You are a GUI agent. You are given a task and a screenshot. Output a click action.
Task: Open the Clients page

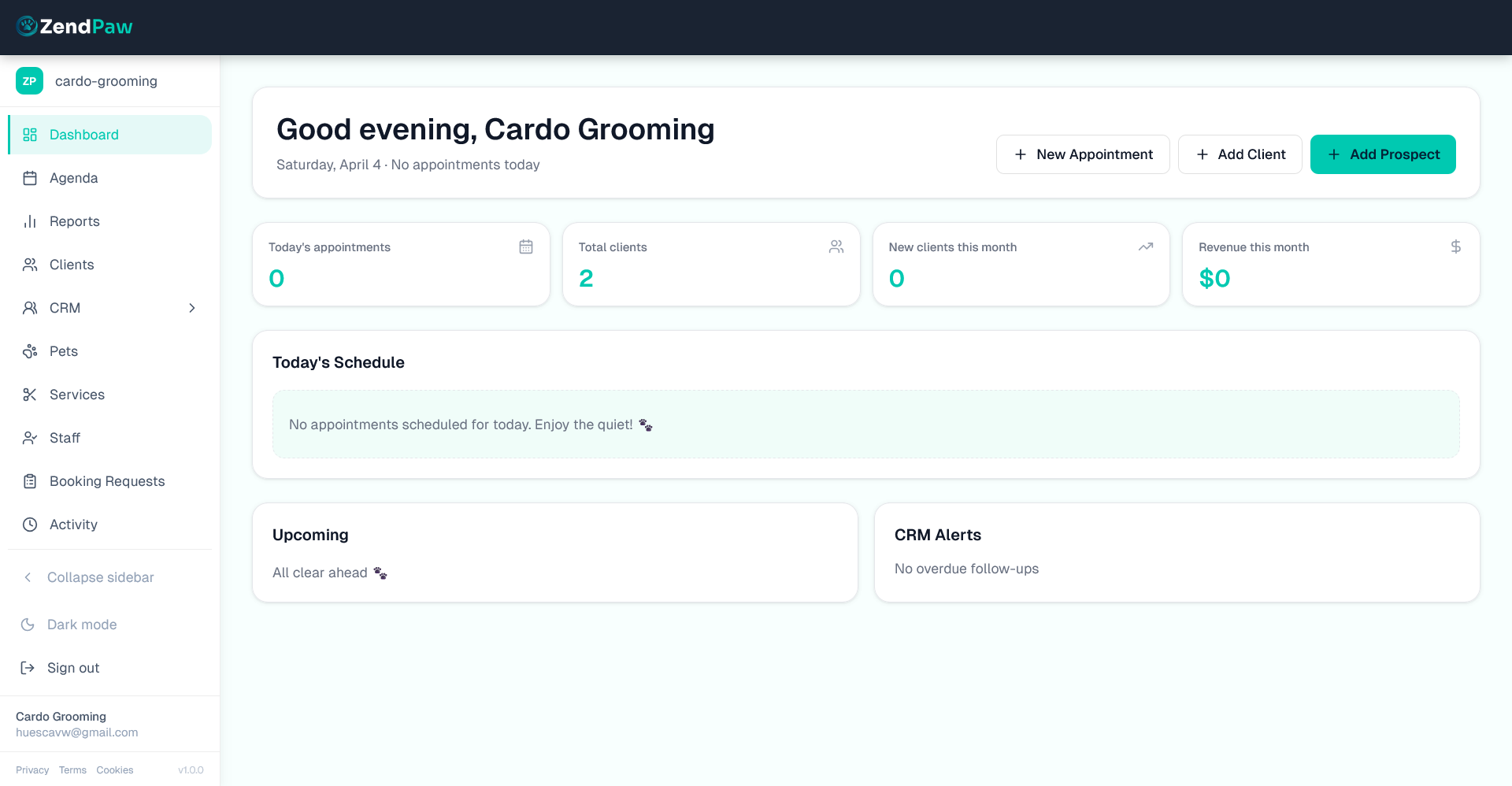pyautogui.click(x=72, y=265)
